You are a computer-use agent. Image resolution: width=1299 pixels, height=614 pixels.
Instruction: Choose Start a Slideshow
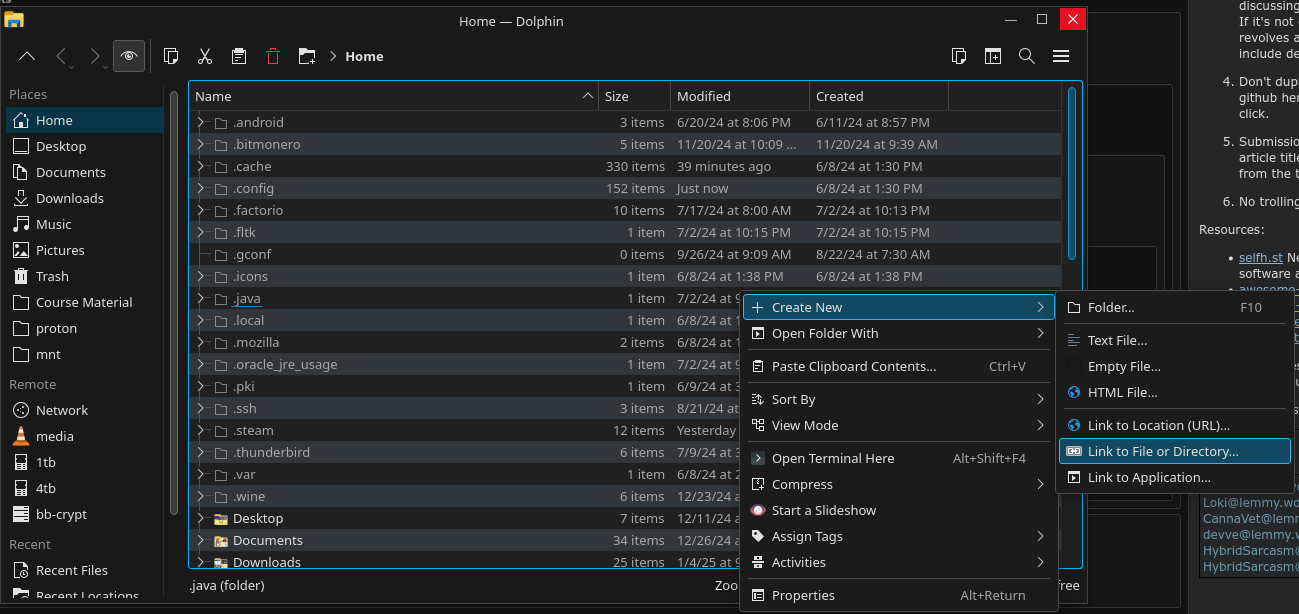898,510
